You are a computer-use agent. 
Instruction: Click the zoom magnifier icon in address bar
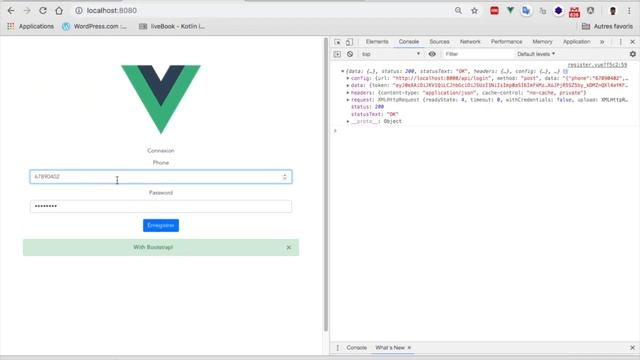point(458,11)
